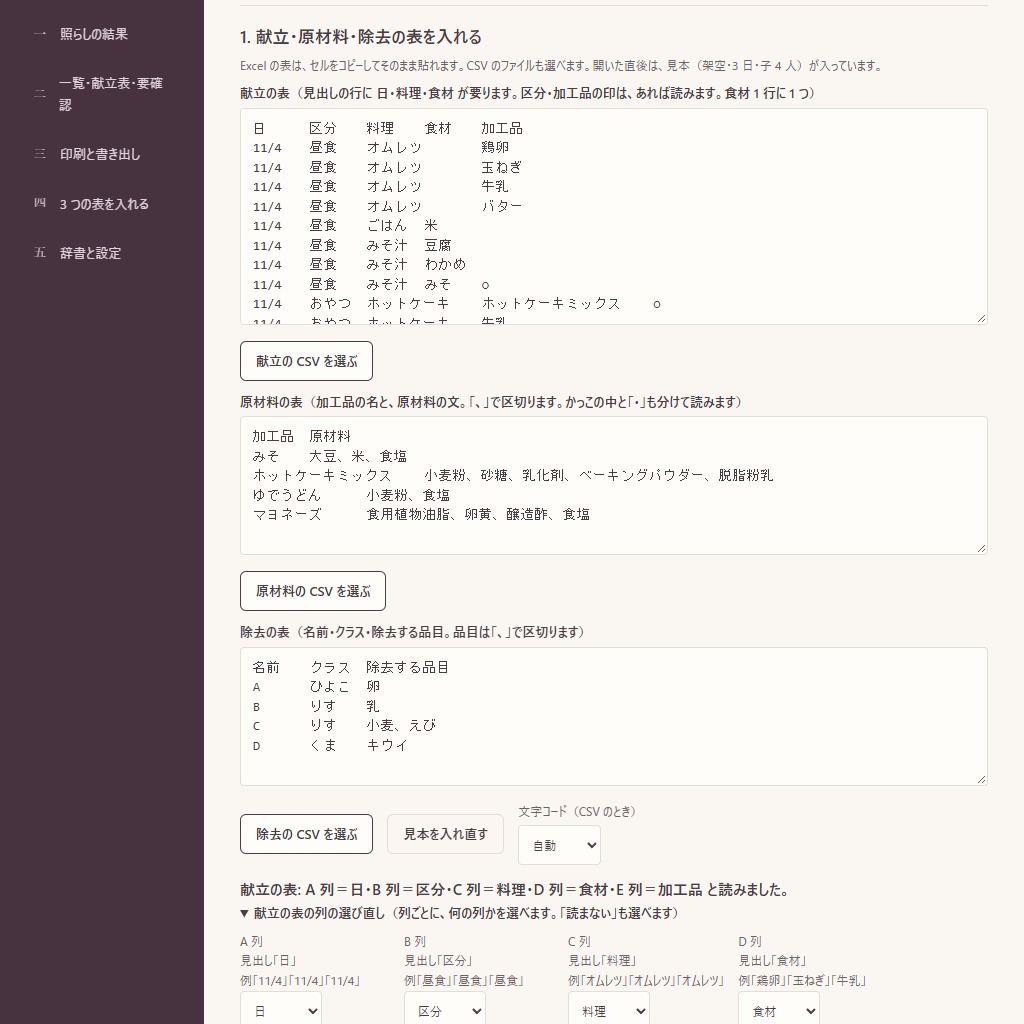The height and width of the screenshot is (1024, 1024).
Task: Select the 3つの表を入れる sidebar item
Action: click(x=104, y=204)
